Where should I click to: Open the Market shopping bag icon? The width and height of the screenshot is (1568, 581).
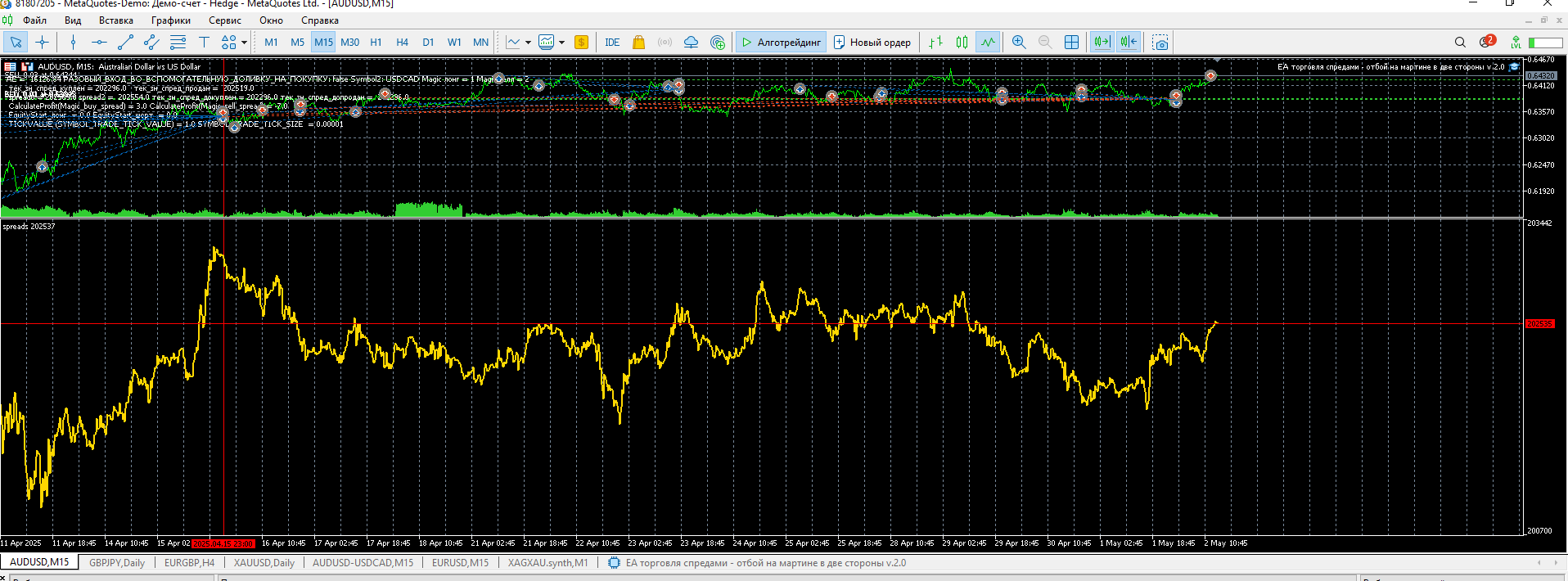(x=638, y=43)
